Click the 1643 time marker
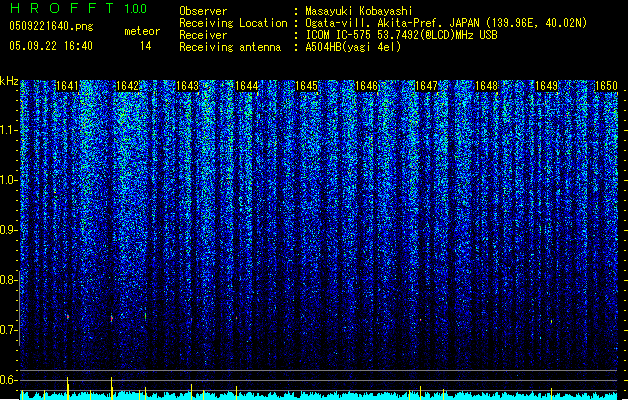629x400 pixels. click(x=187, y=86)
